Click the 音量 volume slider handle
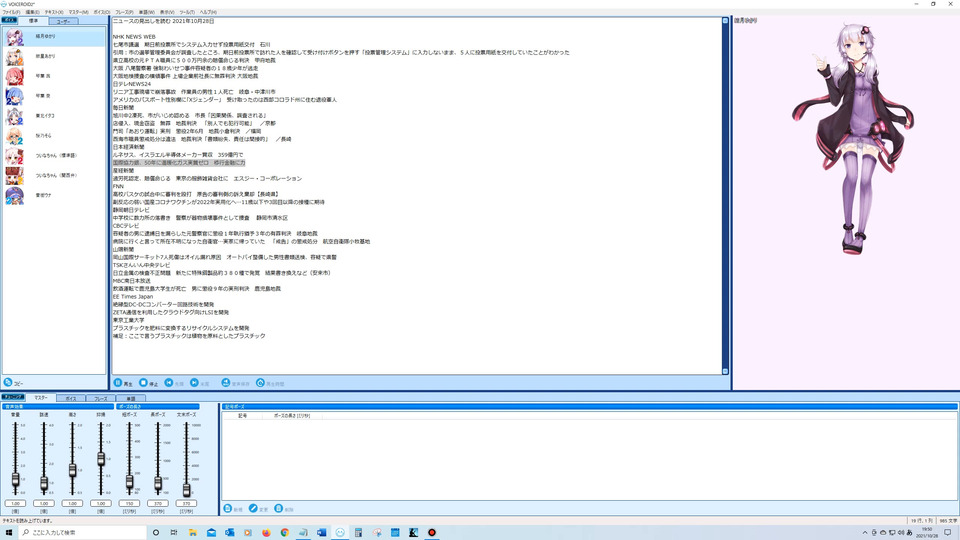This screenshot has width=960, height=540. coord(15,479)
